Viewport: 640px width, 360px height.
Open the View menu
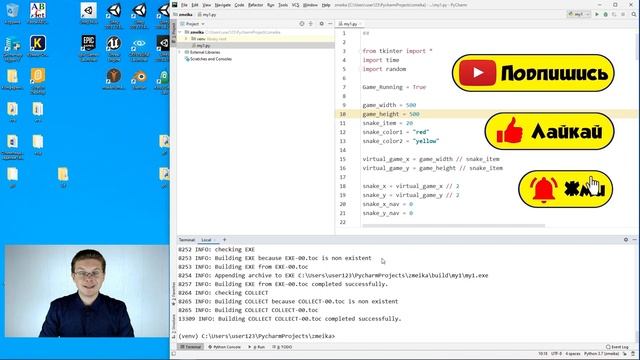[x=207, y=5]
